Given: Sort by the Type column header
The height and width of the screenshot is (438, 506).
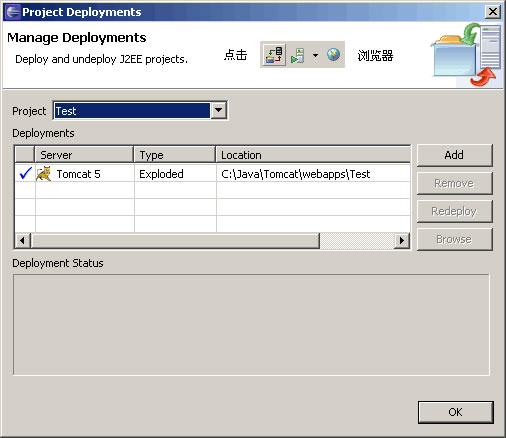Looking at the screenshot, I should [175, 155].
